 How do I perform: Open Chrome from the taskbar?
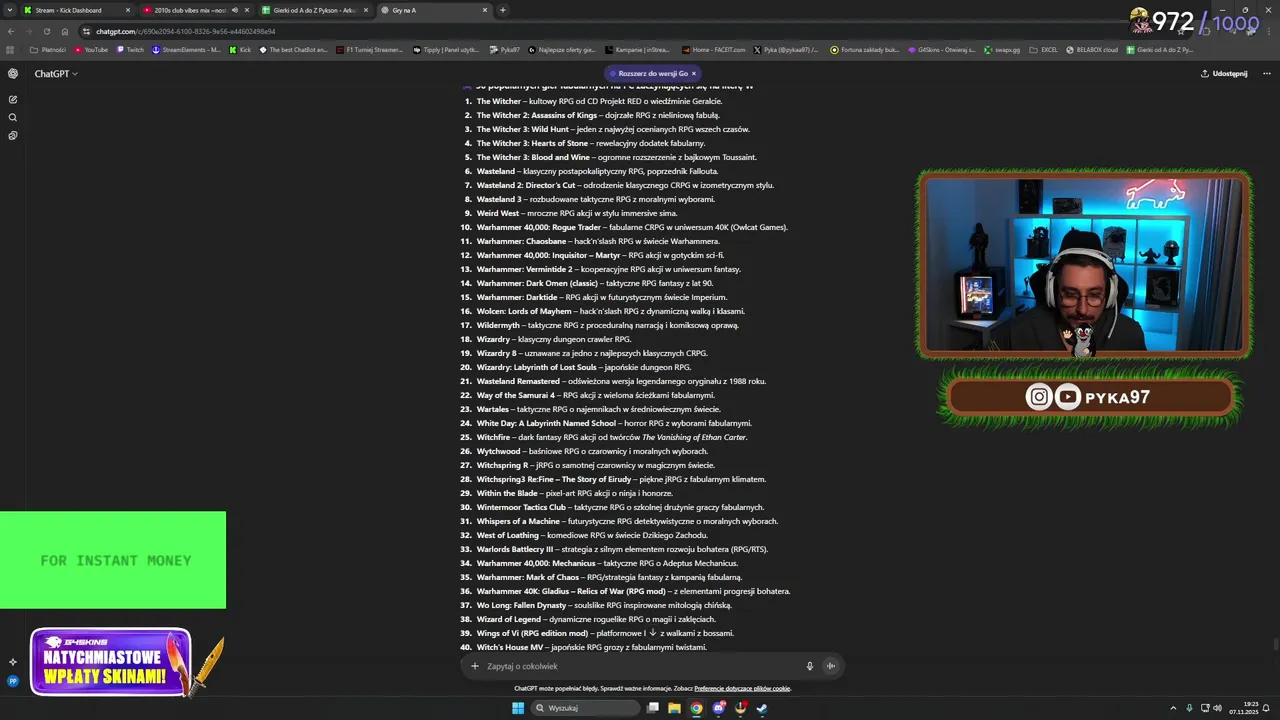click(697, 708)
